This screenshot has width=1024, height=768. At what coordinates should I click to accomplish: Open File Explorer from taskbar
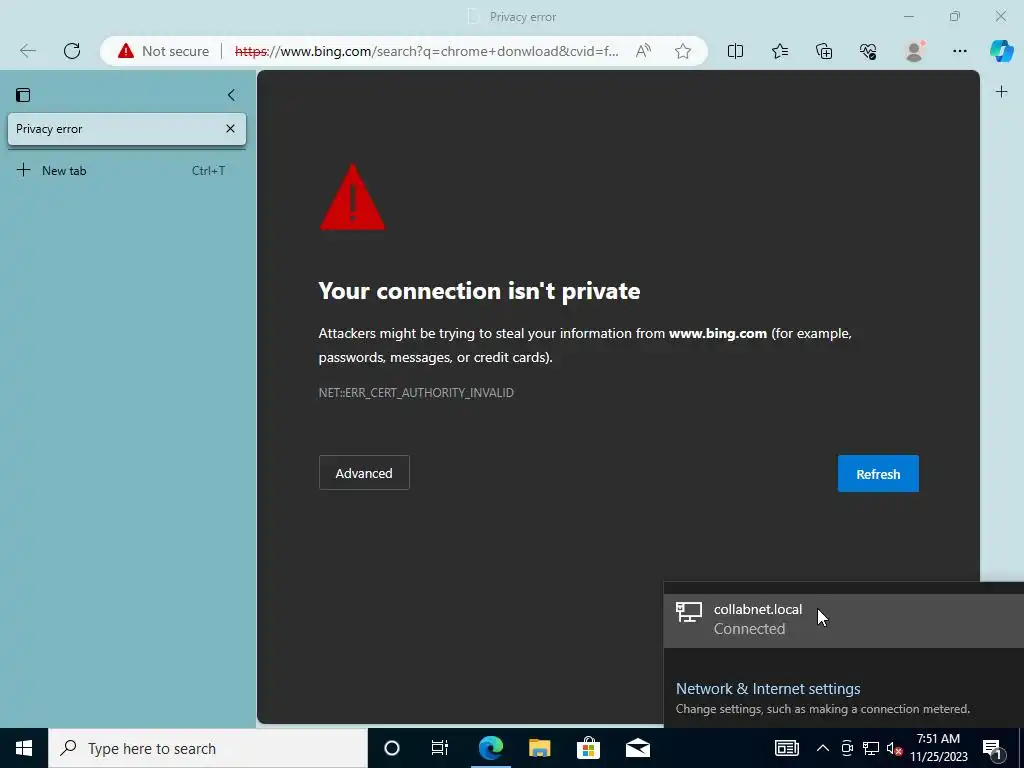[x=539, y=748]
